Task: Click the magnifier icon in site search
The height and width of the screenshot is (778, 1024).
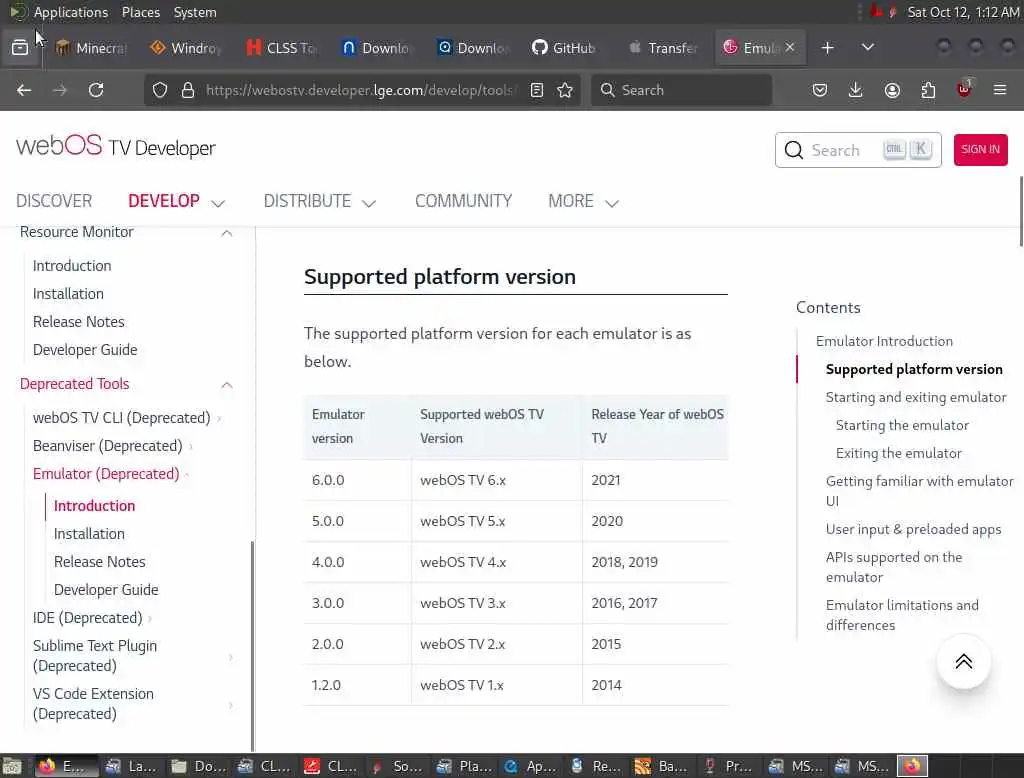Action: click(x=793, y=150)
